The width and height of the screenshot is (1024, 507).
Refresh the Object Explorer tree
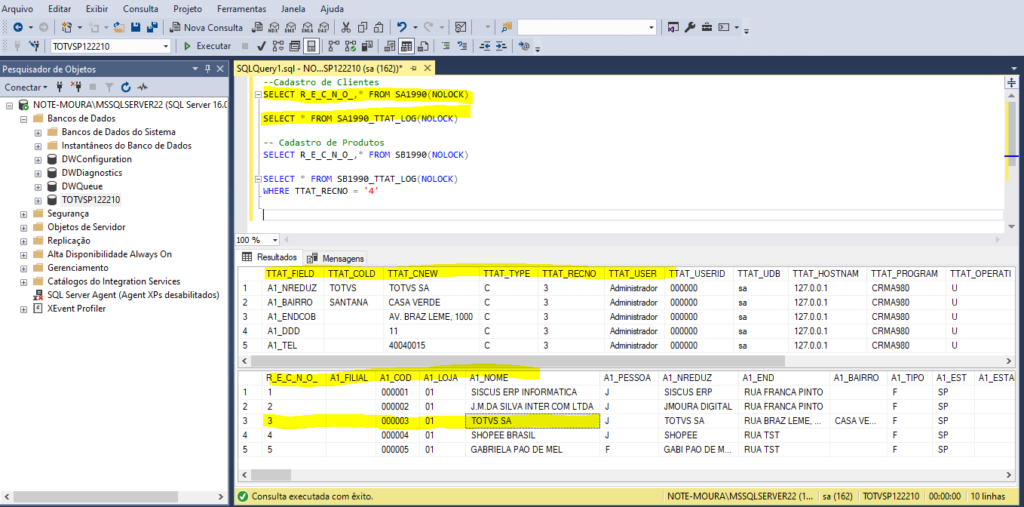[x=127, y=87]
